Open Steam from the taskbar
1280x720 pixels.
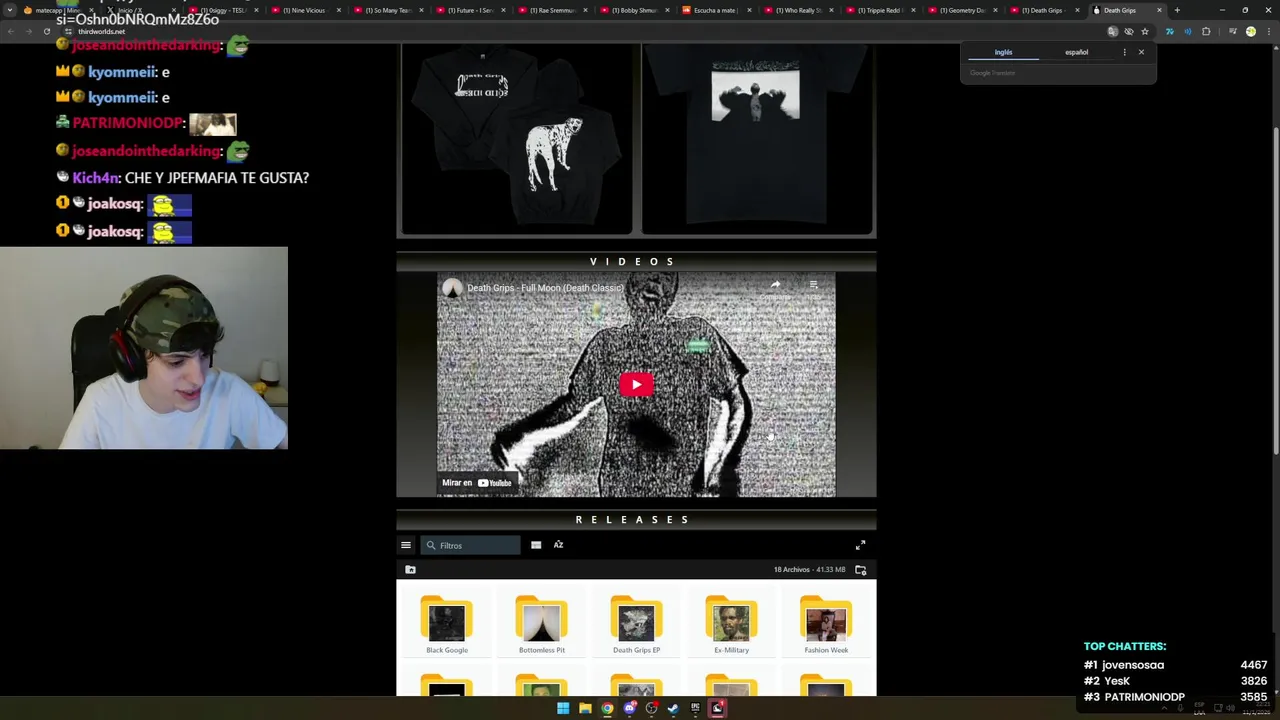pos(673,708)
